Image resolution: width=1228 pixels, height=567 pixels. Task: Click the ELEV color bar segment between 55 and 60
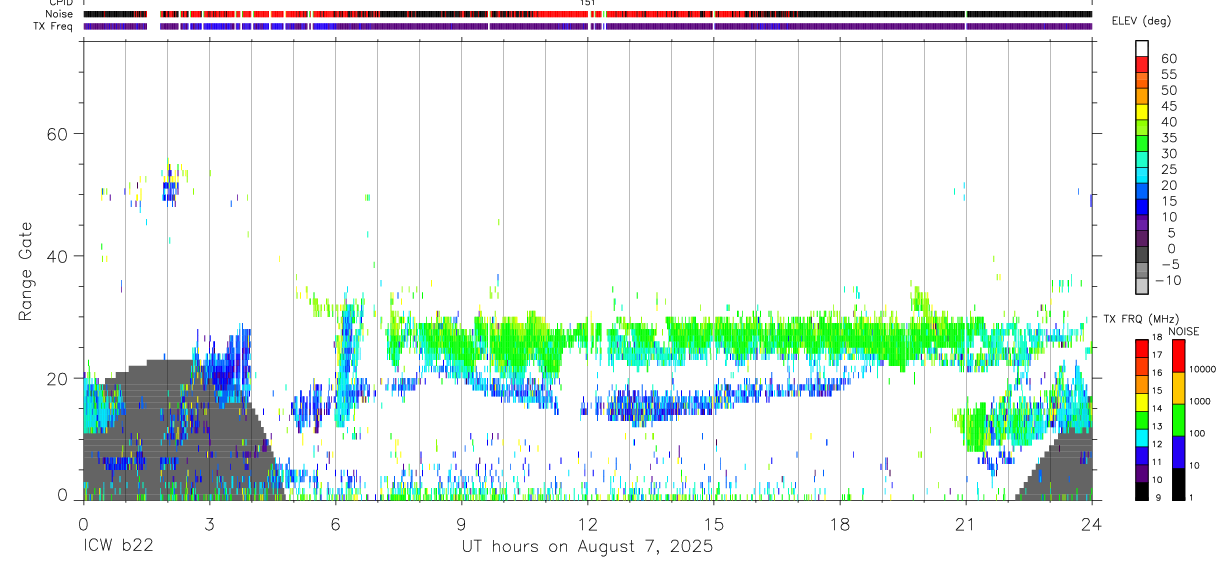[x=1142, y=64]
